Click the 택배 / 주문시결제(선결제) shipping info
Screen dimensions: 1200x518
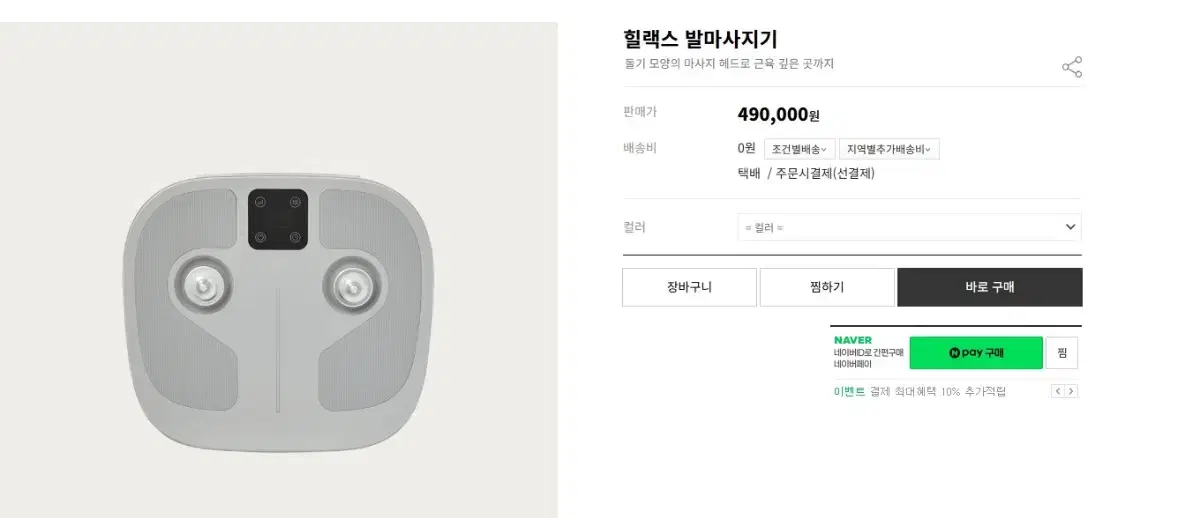[x=806, y=173]
